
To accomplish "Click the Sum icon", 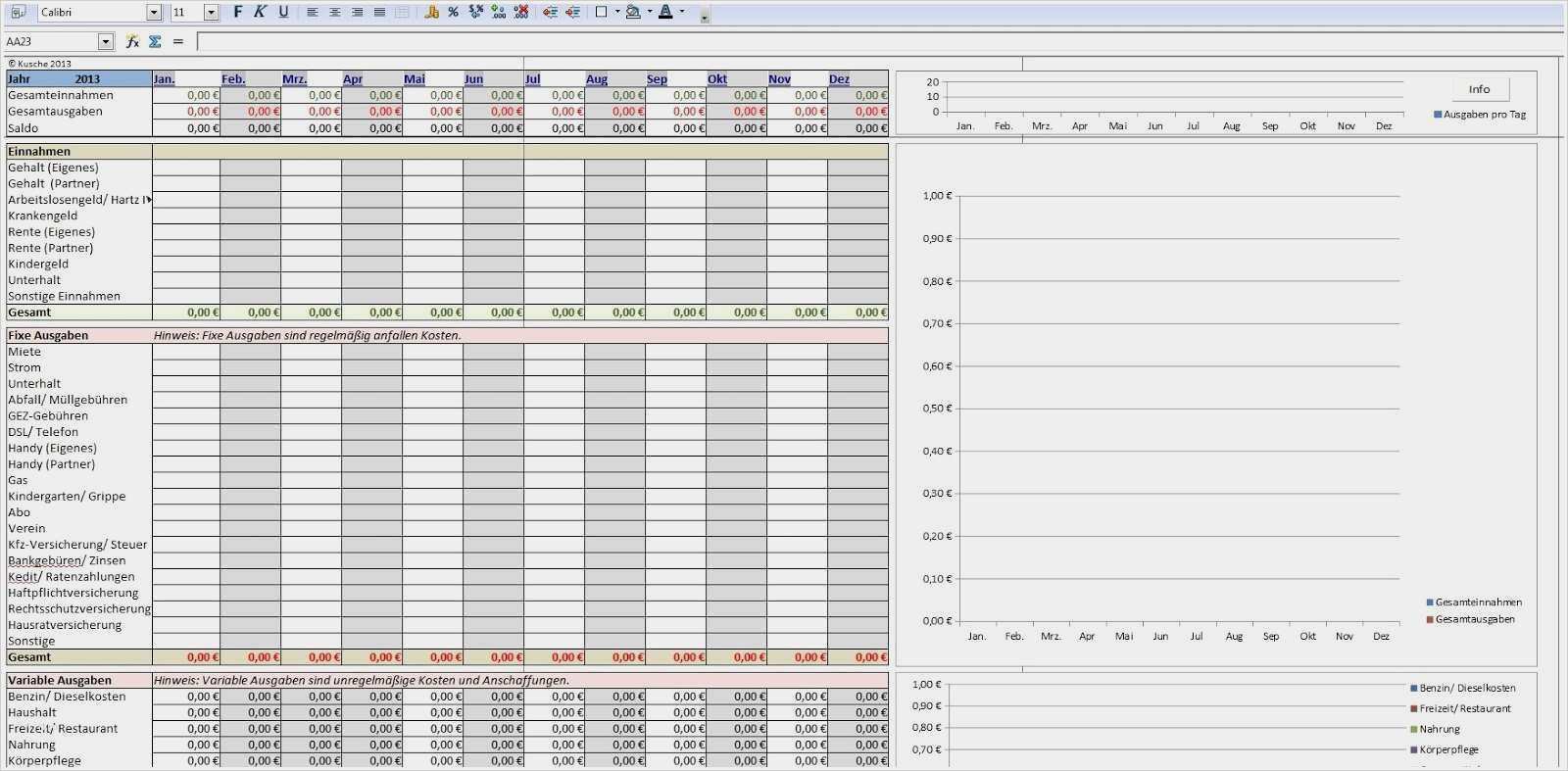I will [x=155, y=41].
